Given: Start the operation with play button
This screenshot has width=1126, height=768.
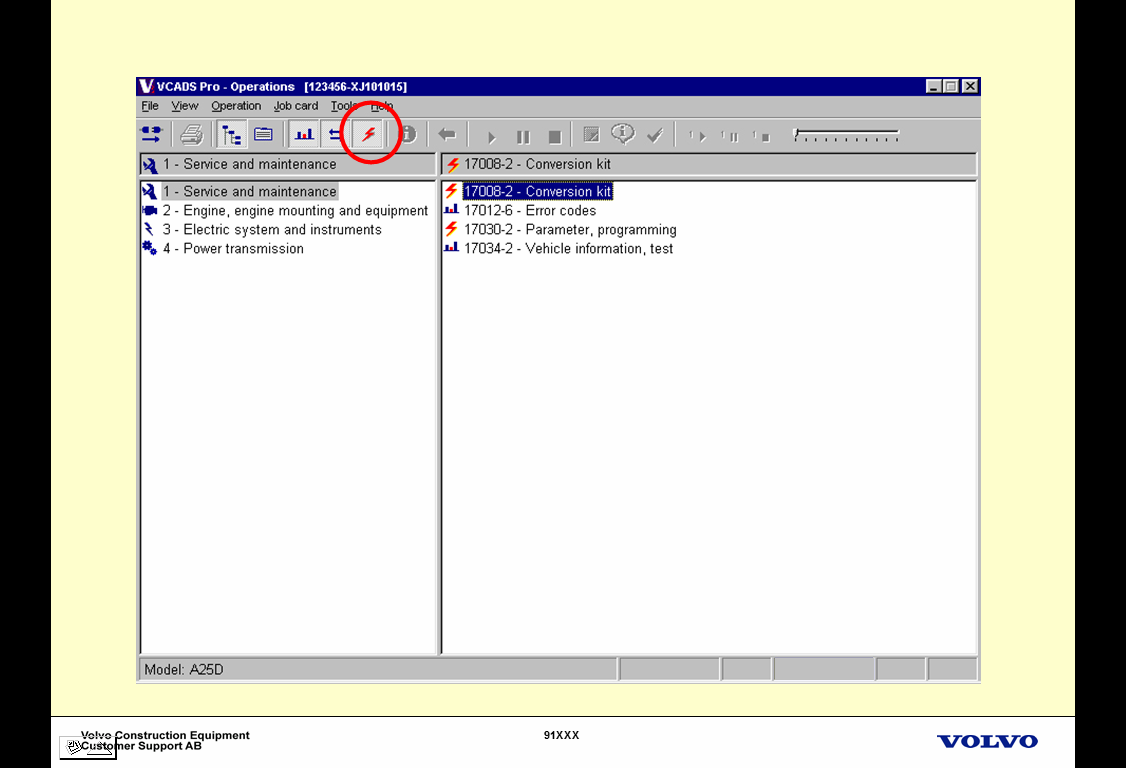Looking at the screenshot, I should [492, 137].
